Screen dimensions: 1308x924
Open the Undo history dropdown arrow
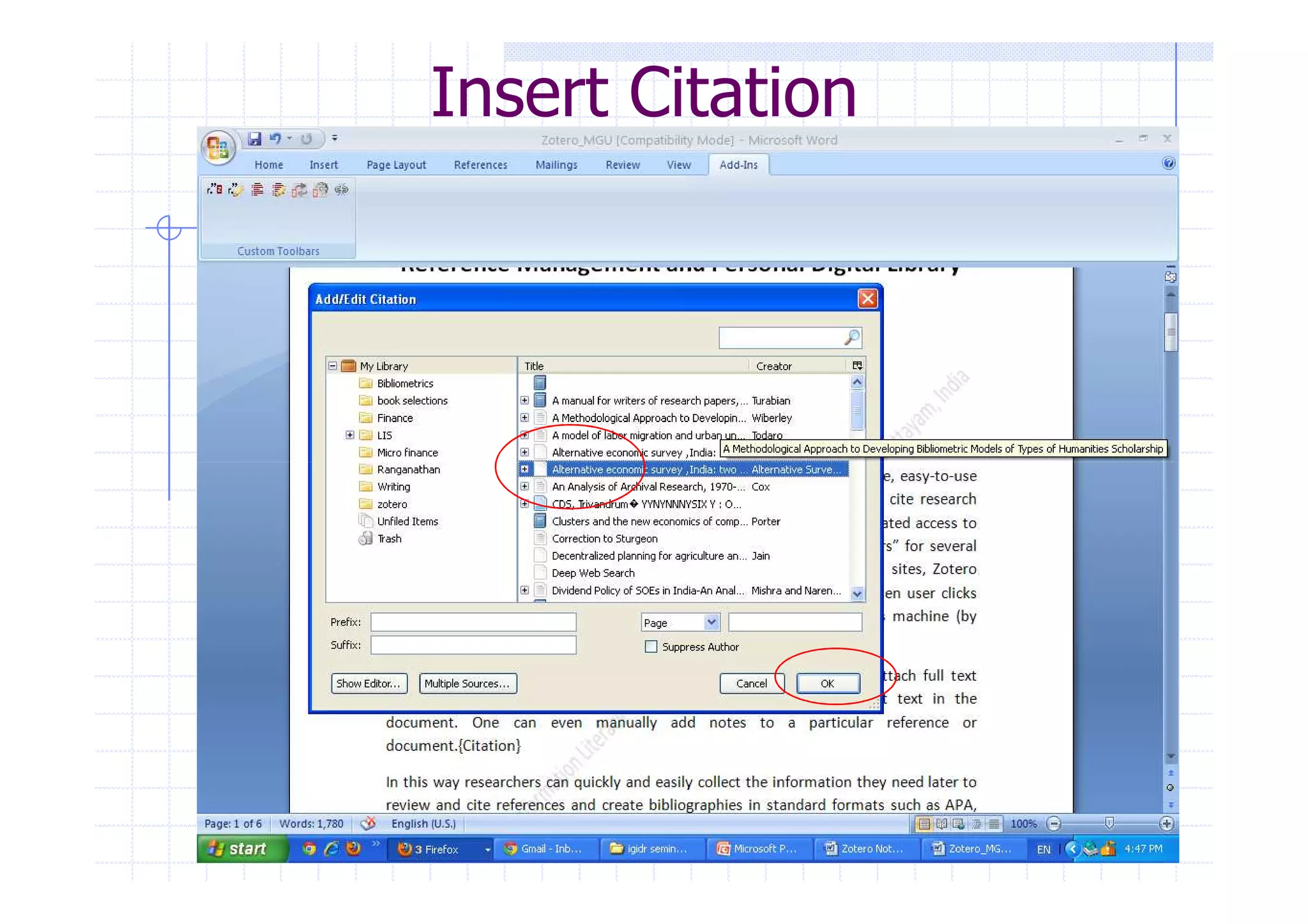[290, 139]
